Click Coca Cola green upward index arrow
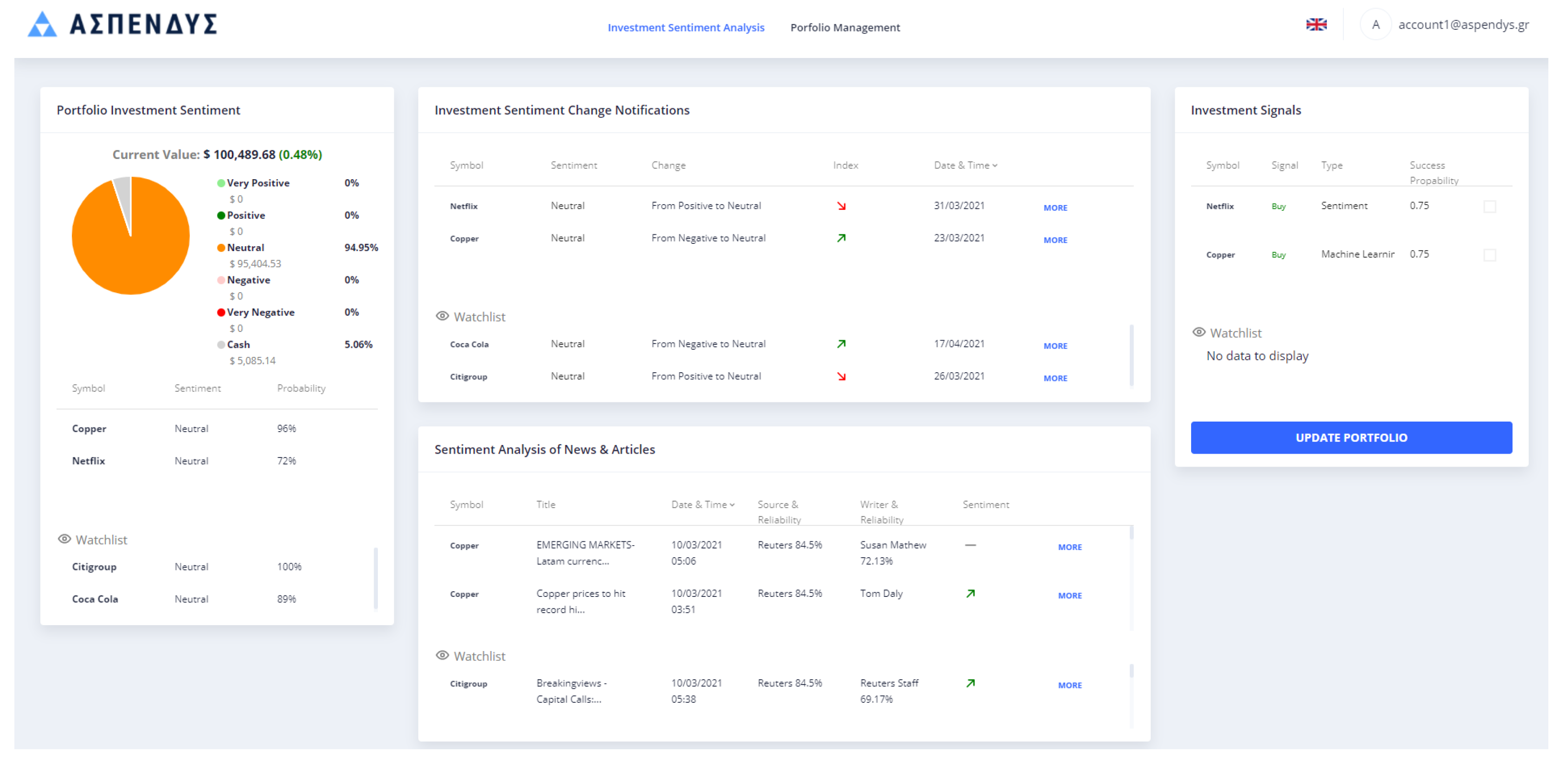This screenshot has width=1568, height=766. 841,344
